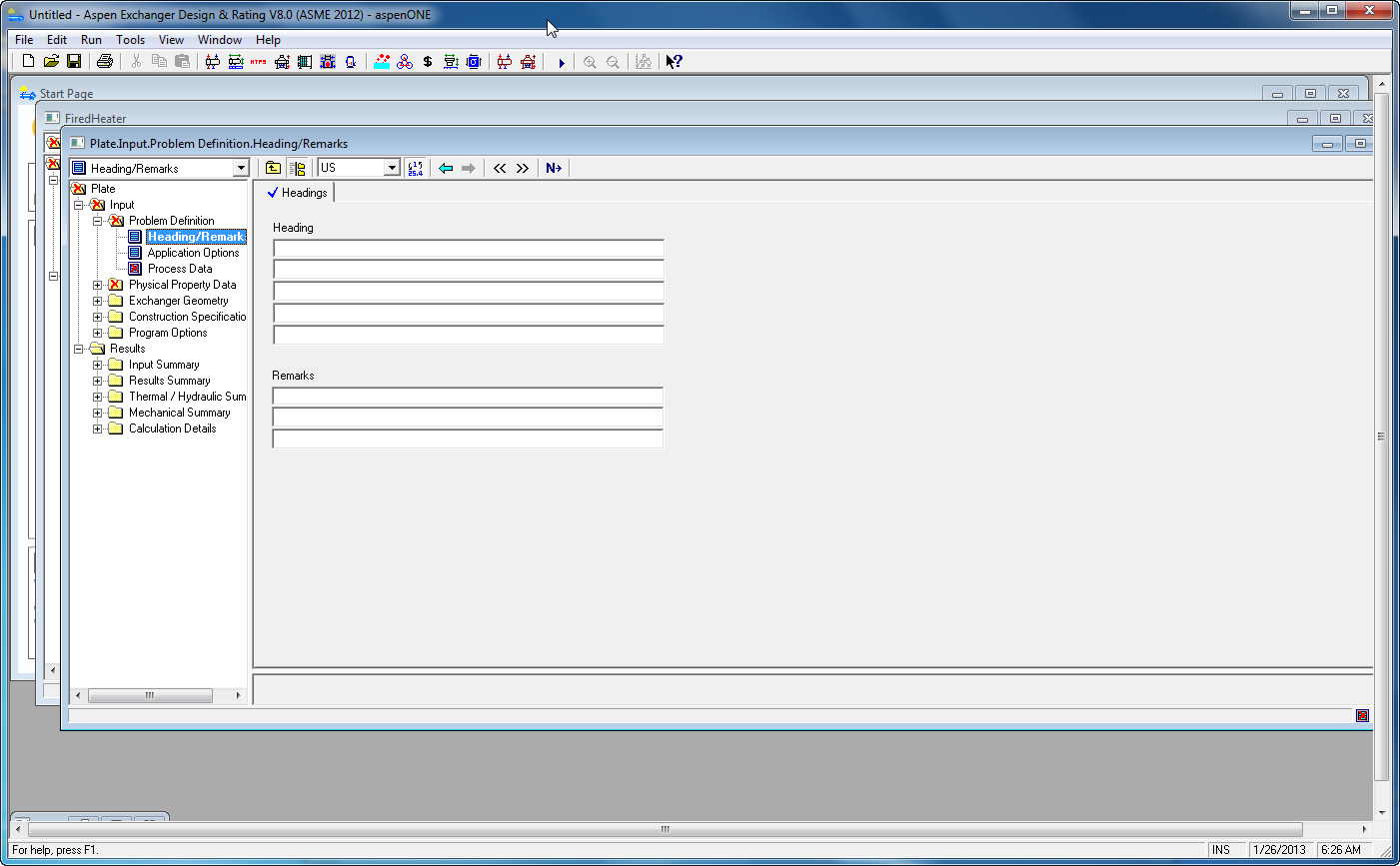Expand the Exchanger Geometry folder
The width and height of the screenshot is (1400, 866).
(x=98, y=301)
